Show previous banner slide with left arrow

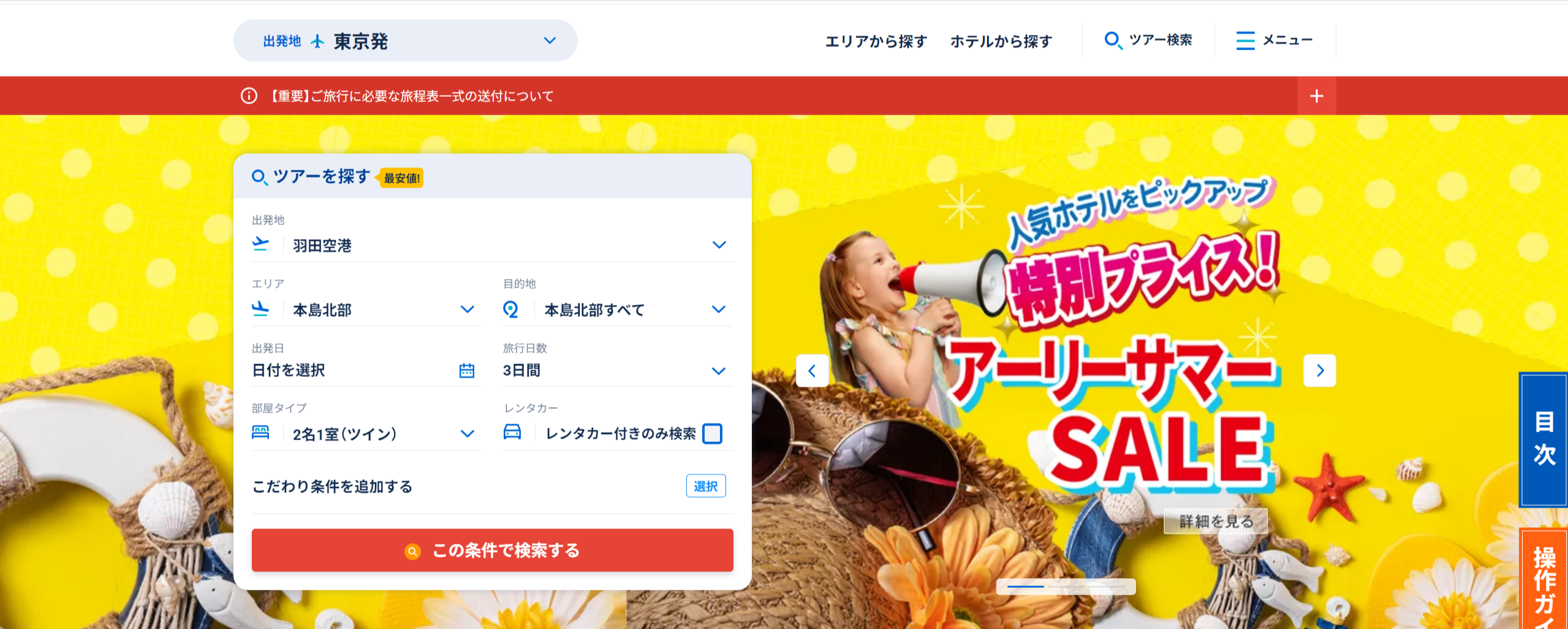point(812,370)
